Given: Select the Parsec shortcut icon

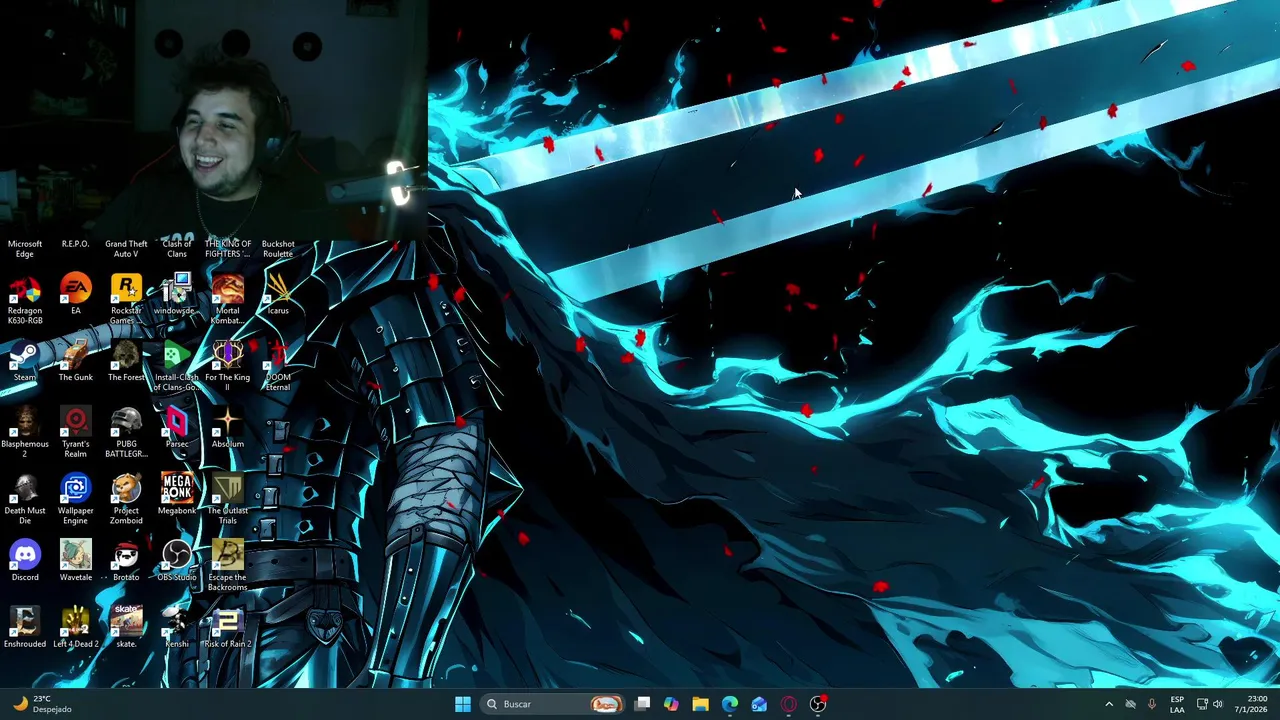Looking at the screenshot, I should pyautogui.click(x=177, y=423).
